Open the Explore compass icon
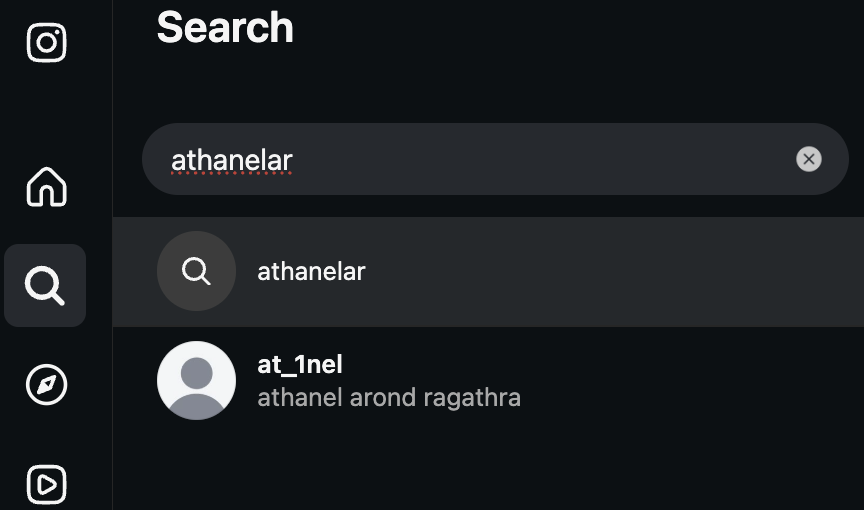Image resolution: width=864 pixels, height=510 pixels. 46,385
